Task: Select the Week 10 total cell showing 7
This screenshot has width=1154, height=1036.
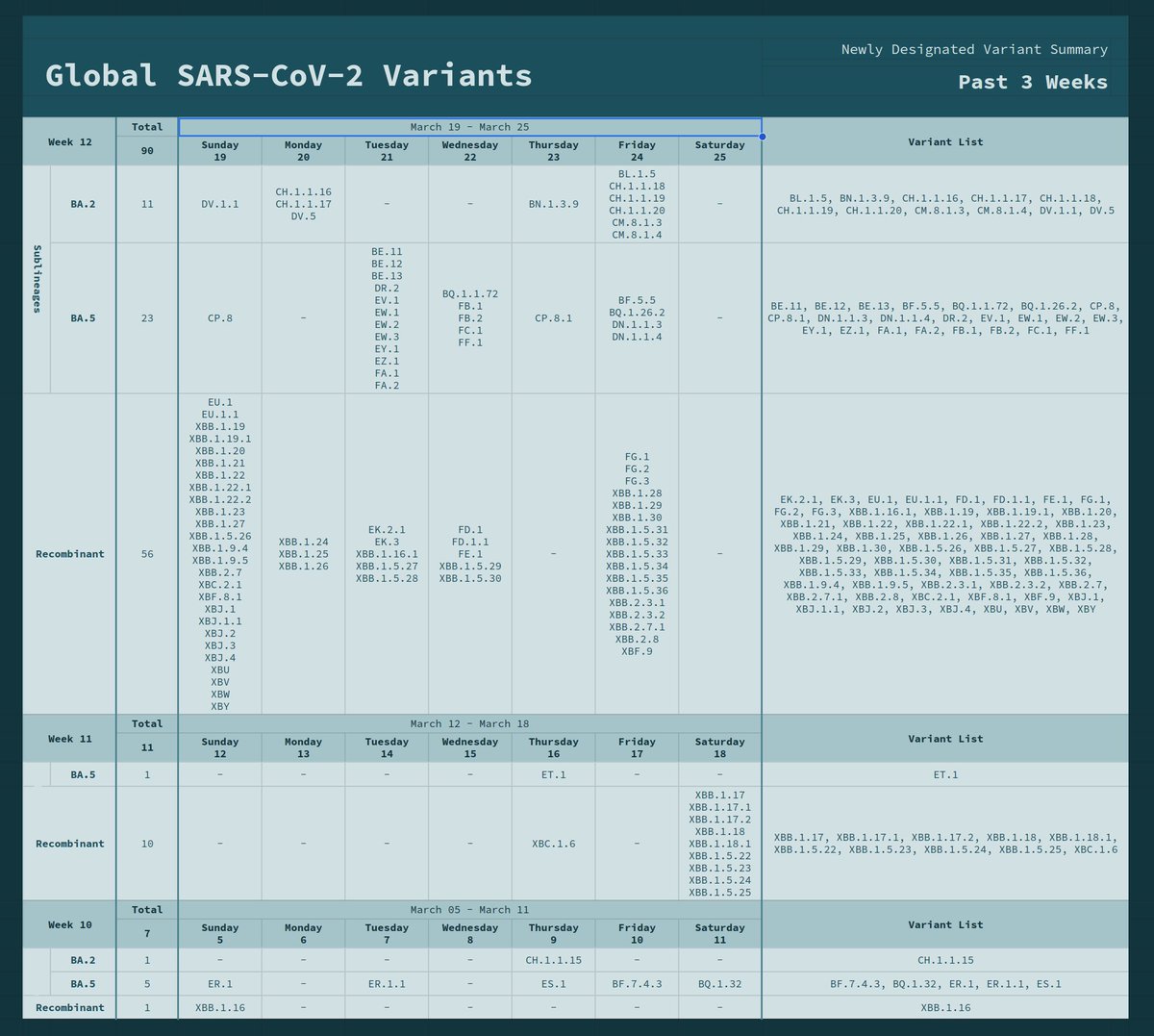Action: (x=147, y=933)
